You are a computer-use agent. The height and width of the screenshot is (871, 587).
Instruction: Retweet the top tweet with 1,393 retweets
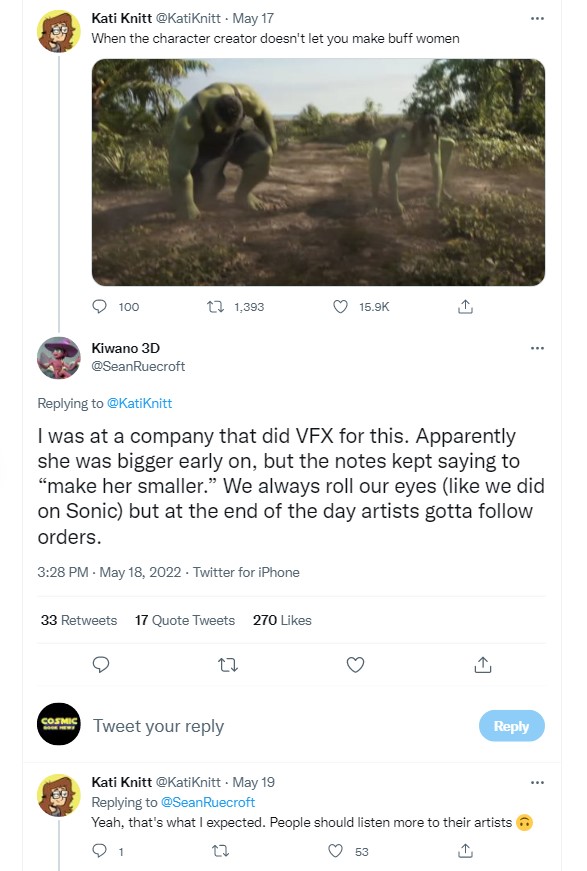[215, 306]
